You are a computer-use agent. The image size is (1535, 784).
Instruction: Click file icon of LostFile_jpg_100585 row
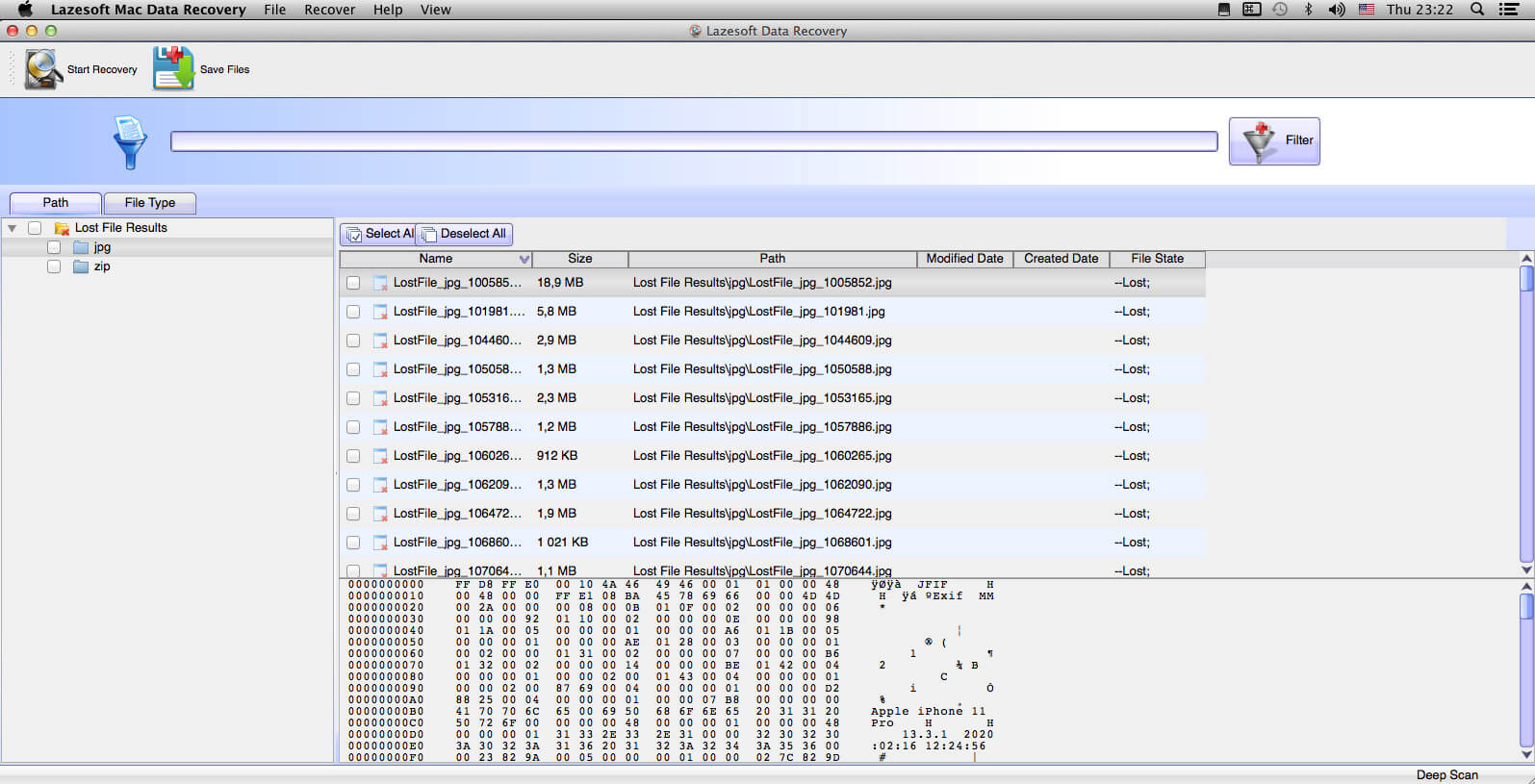(x=380, y=283)
